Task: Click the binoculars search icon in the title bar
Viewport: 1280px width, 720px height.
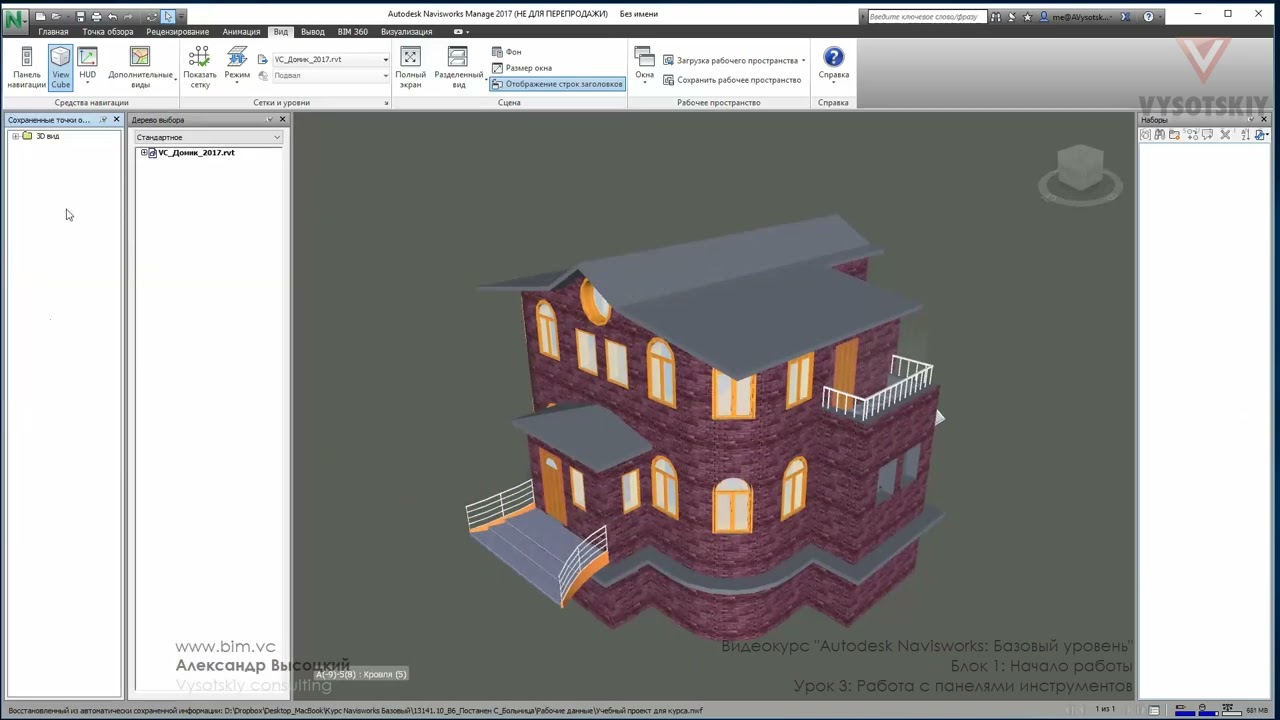Action: (x=996, y=17)
